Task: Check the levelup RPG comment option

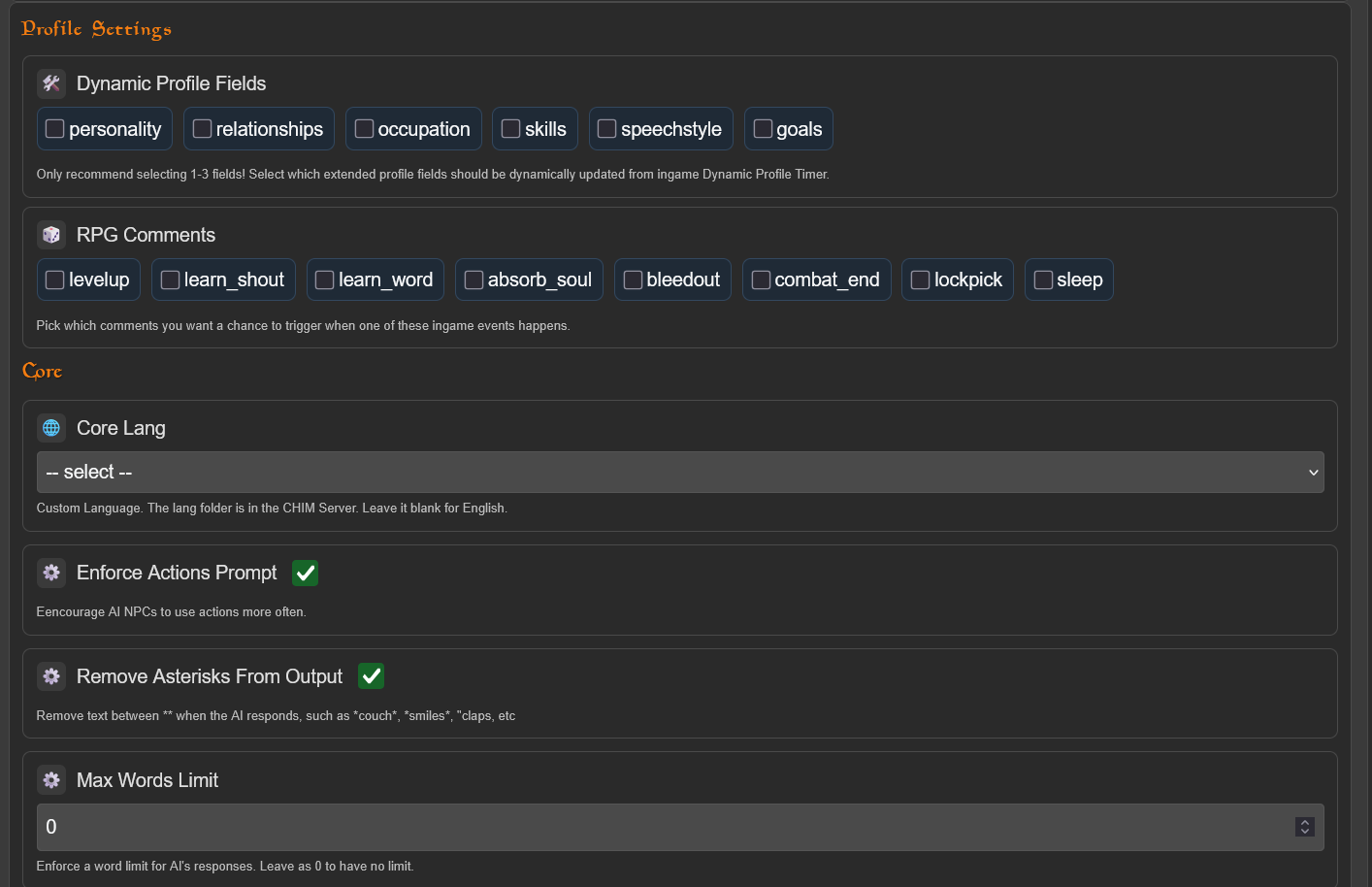Action: 55,279
